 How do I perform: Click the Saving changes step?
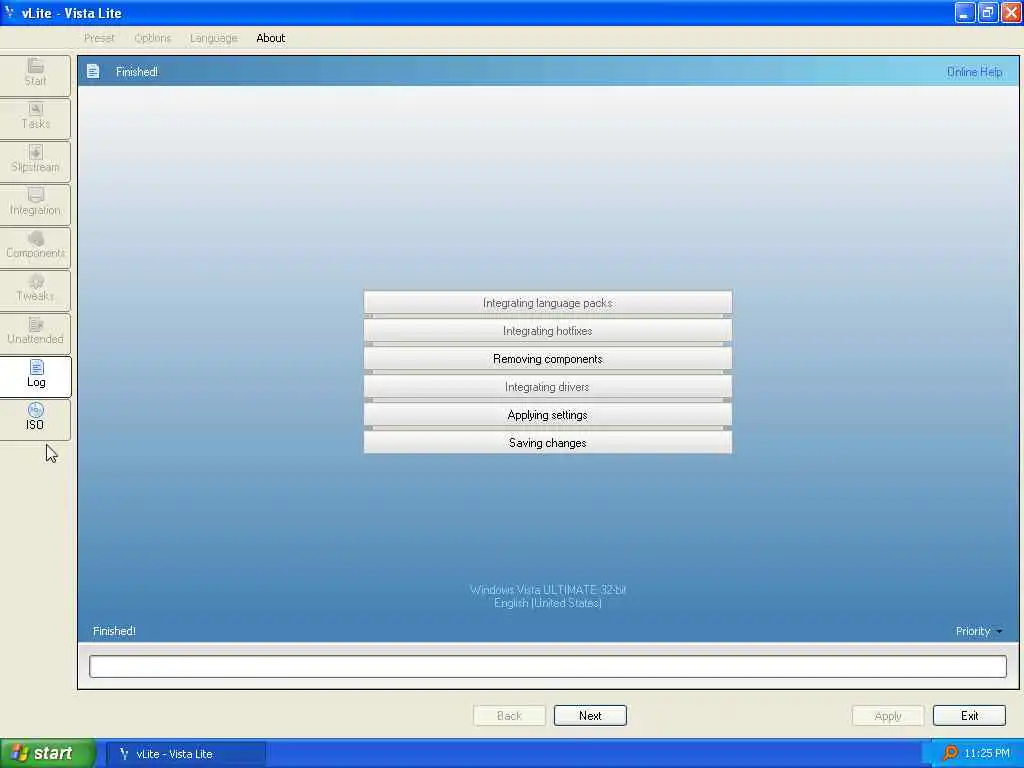547,443
